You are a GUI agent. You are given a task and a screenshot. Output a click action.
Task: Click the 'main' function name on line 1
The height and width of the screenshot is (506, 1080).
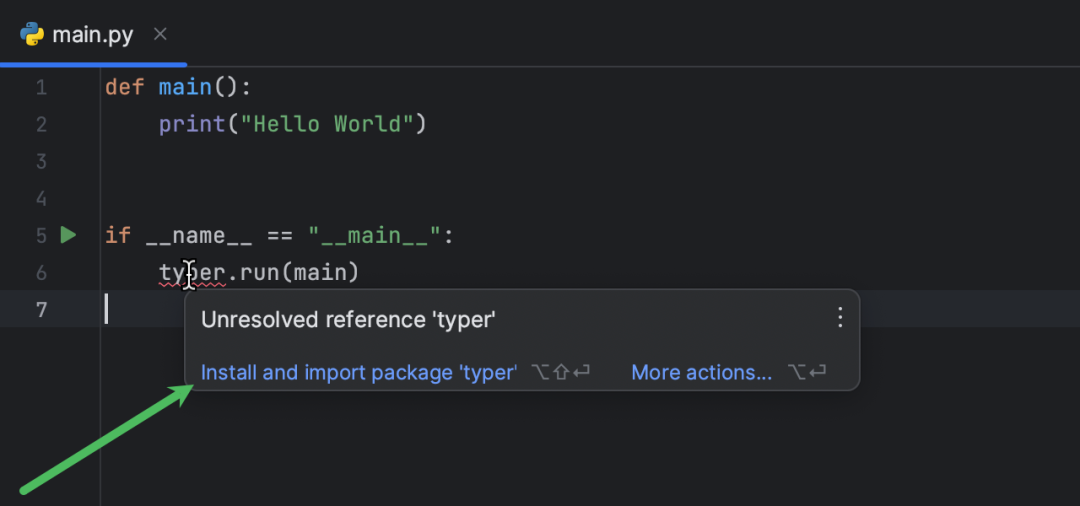click(185, 87)
